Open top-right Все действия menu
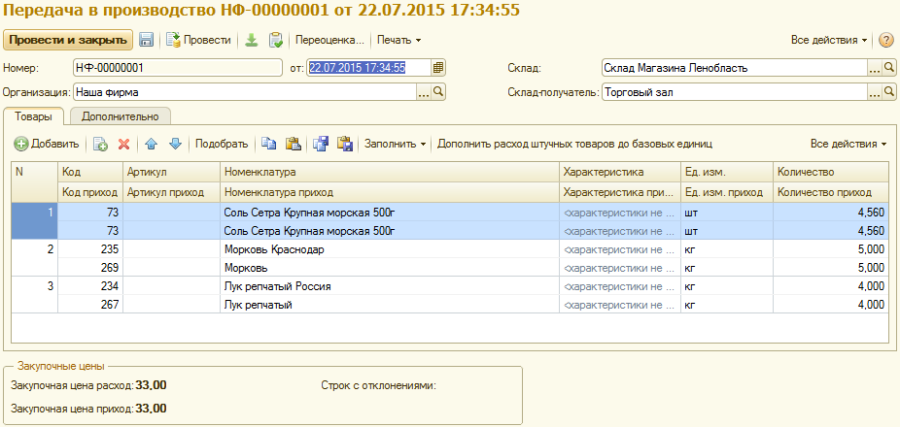This screenshot has width=900, height=427. [829, 41]
